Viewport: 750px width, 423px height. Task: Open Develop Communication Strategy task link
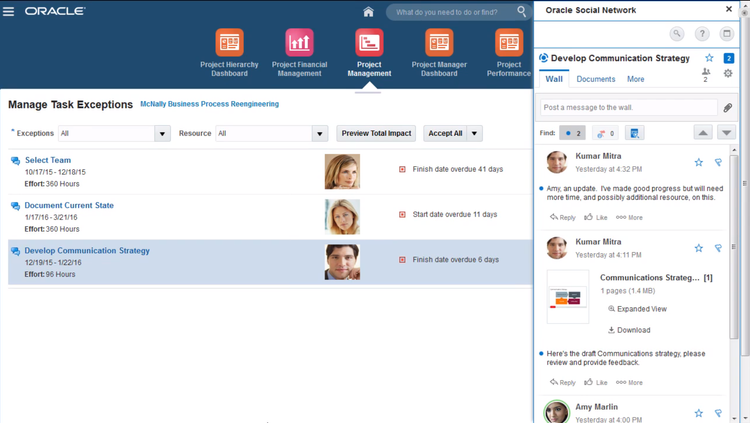(87, 250)
